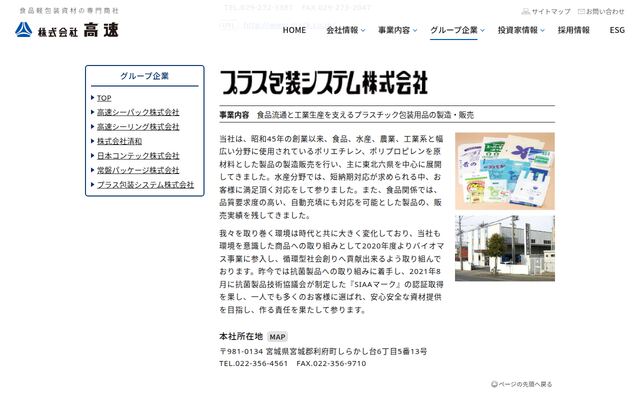
Task: Open 日本コンテック株式会社 sidebar link
Action: coord(138,156)
